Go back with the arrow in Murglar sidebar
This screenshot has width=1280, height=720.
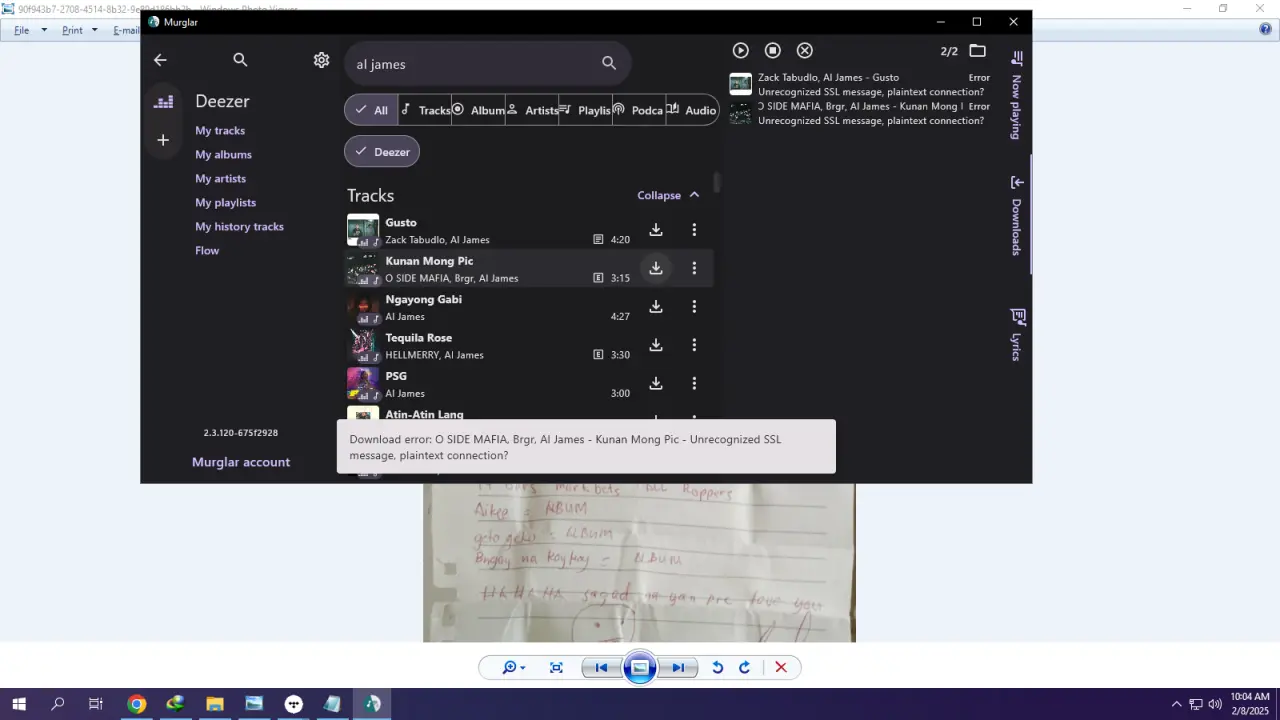click(x=160, y=60)
